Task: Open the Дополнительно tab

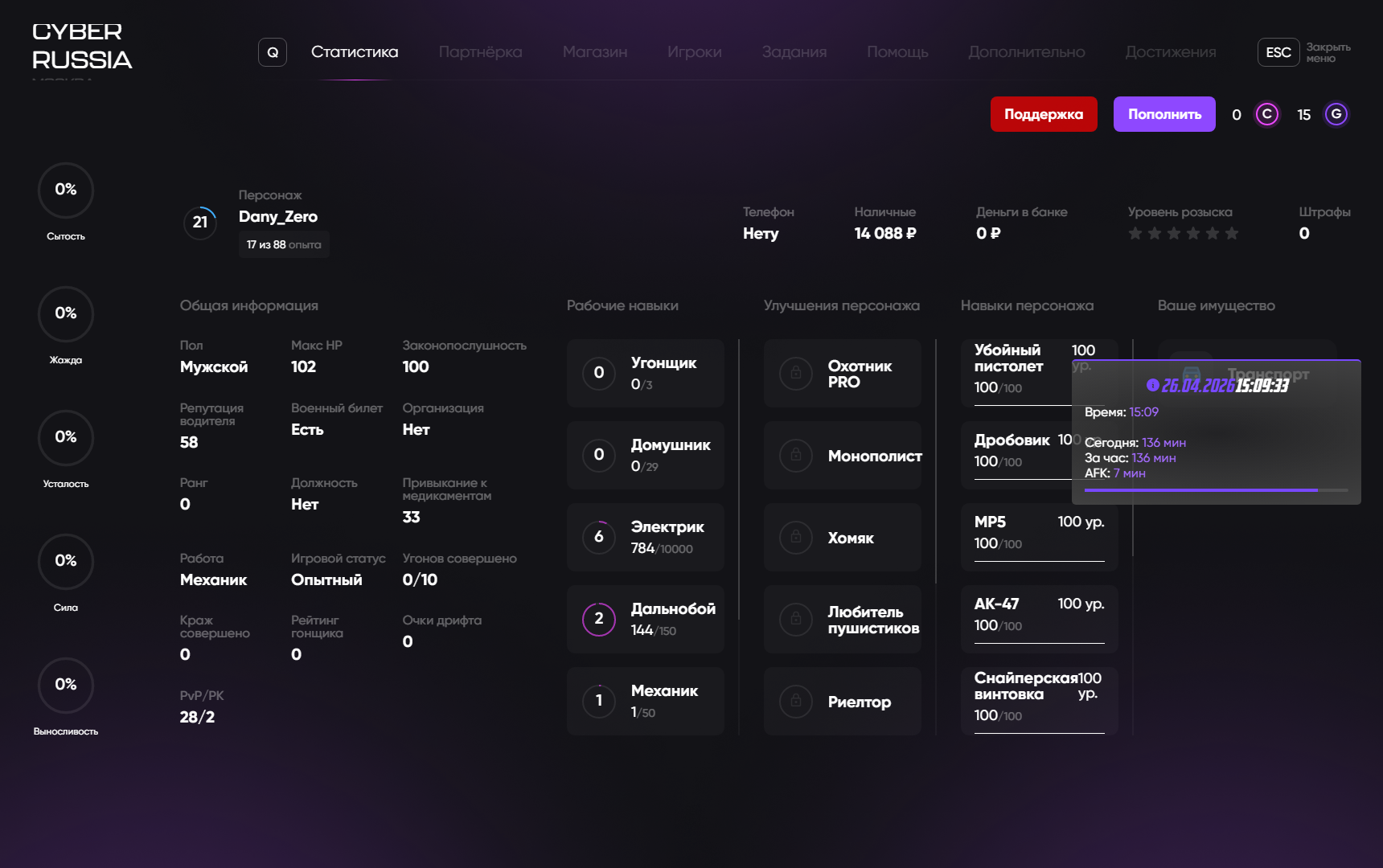Action: point(1027,52)
